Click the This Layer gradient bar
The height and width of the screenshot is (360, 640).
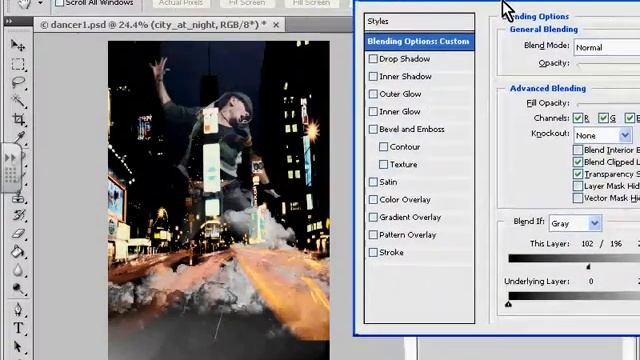pos(574,258)
